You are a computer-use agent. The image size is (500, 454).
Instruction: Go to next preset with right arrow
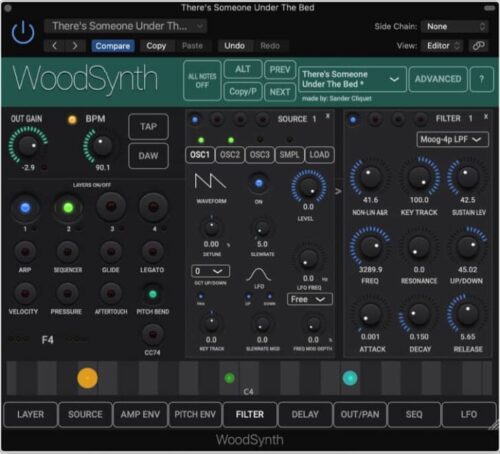(75, 46)
